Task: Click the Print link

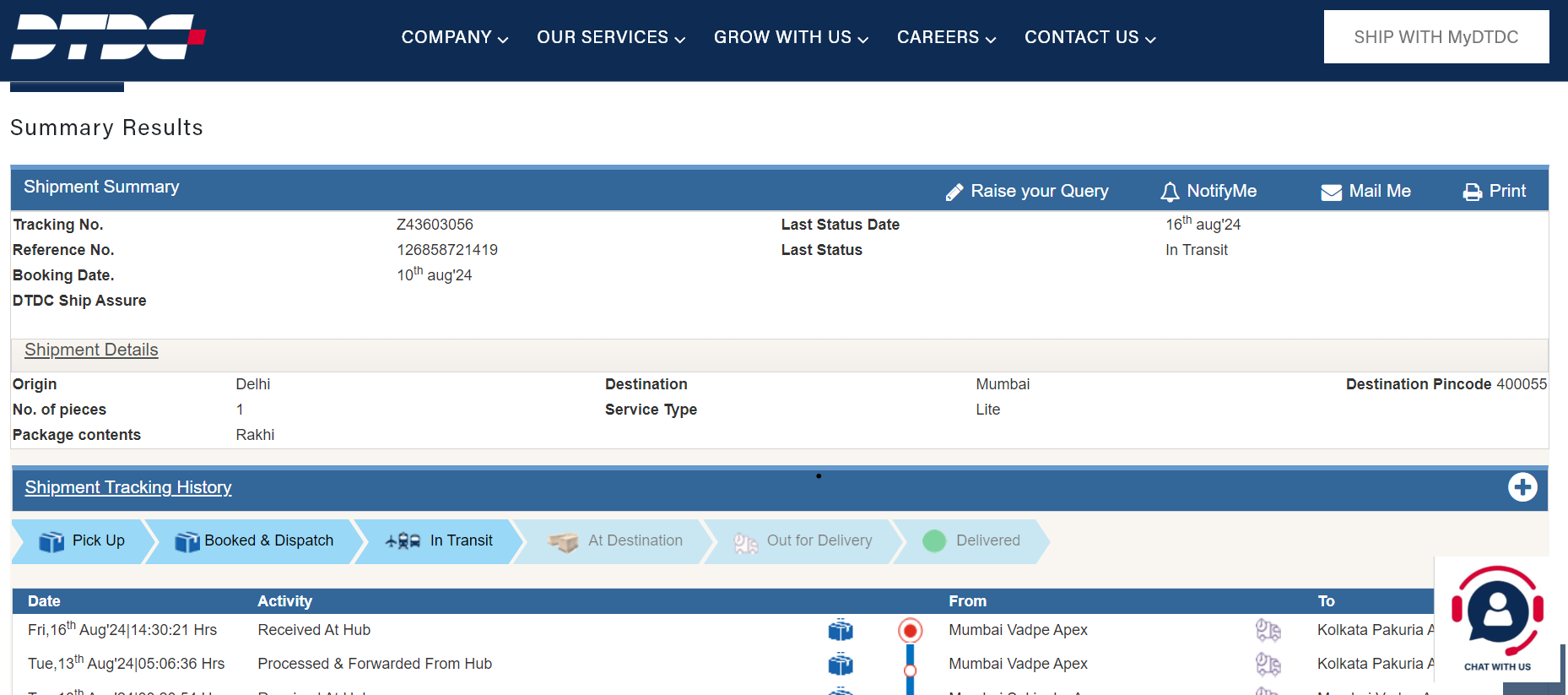Action: point(1507,191)
